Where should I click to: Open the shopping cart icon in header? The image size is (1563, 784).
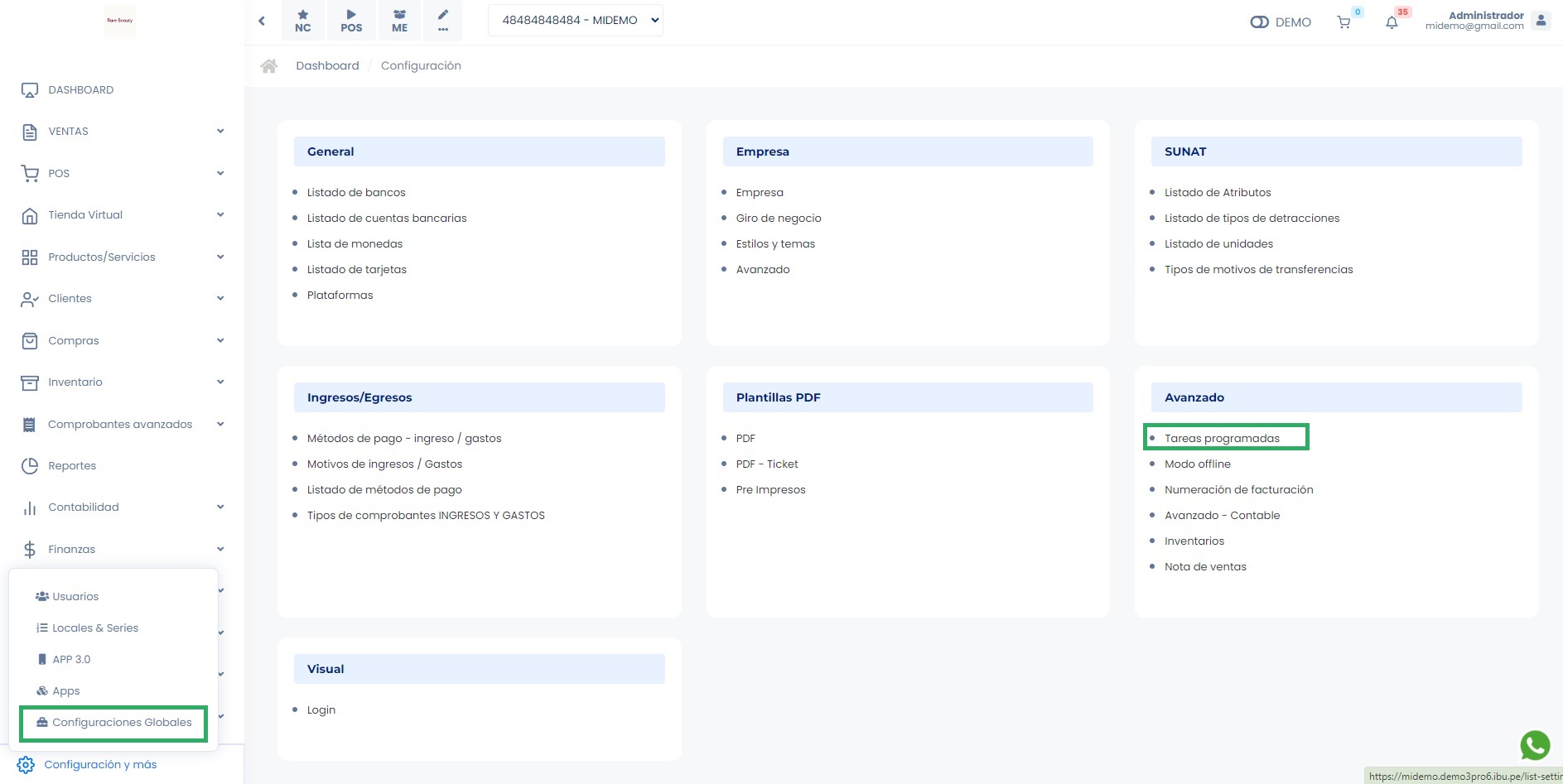click(1344, 22)
